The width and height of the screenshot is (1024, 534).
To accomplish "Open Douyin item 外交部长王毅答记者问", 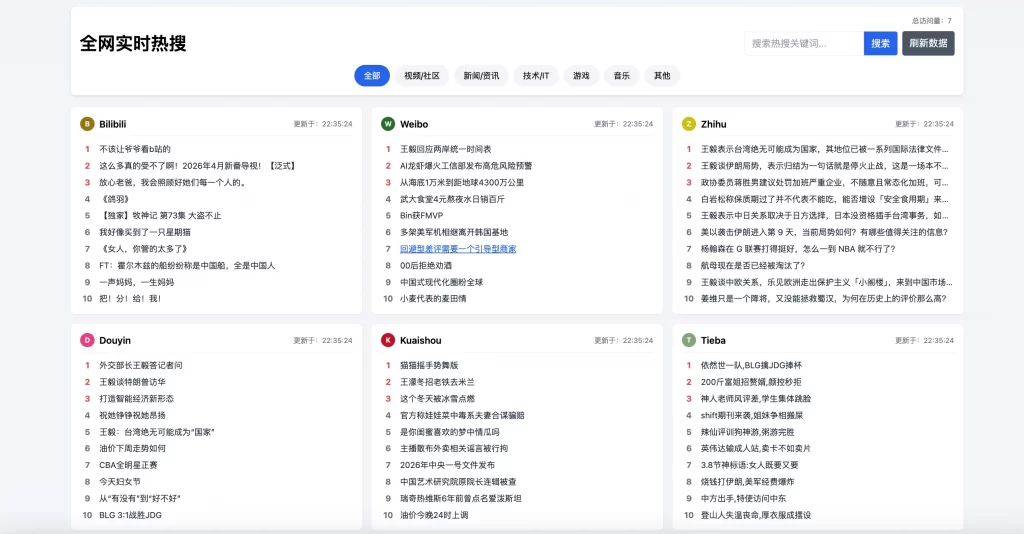I will [141, 365].
